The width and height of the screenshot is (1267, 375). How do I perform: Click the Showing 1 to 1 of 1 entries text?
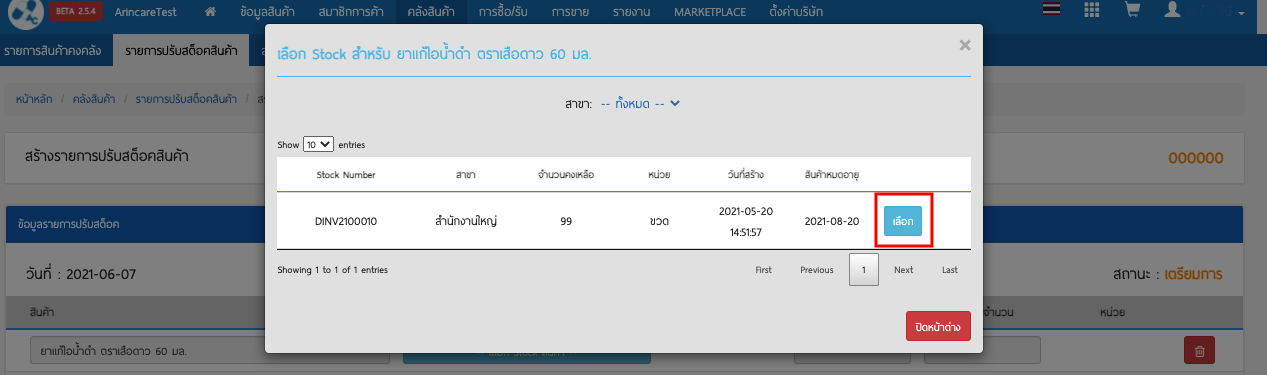(x=332, y=270)
